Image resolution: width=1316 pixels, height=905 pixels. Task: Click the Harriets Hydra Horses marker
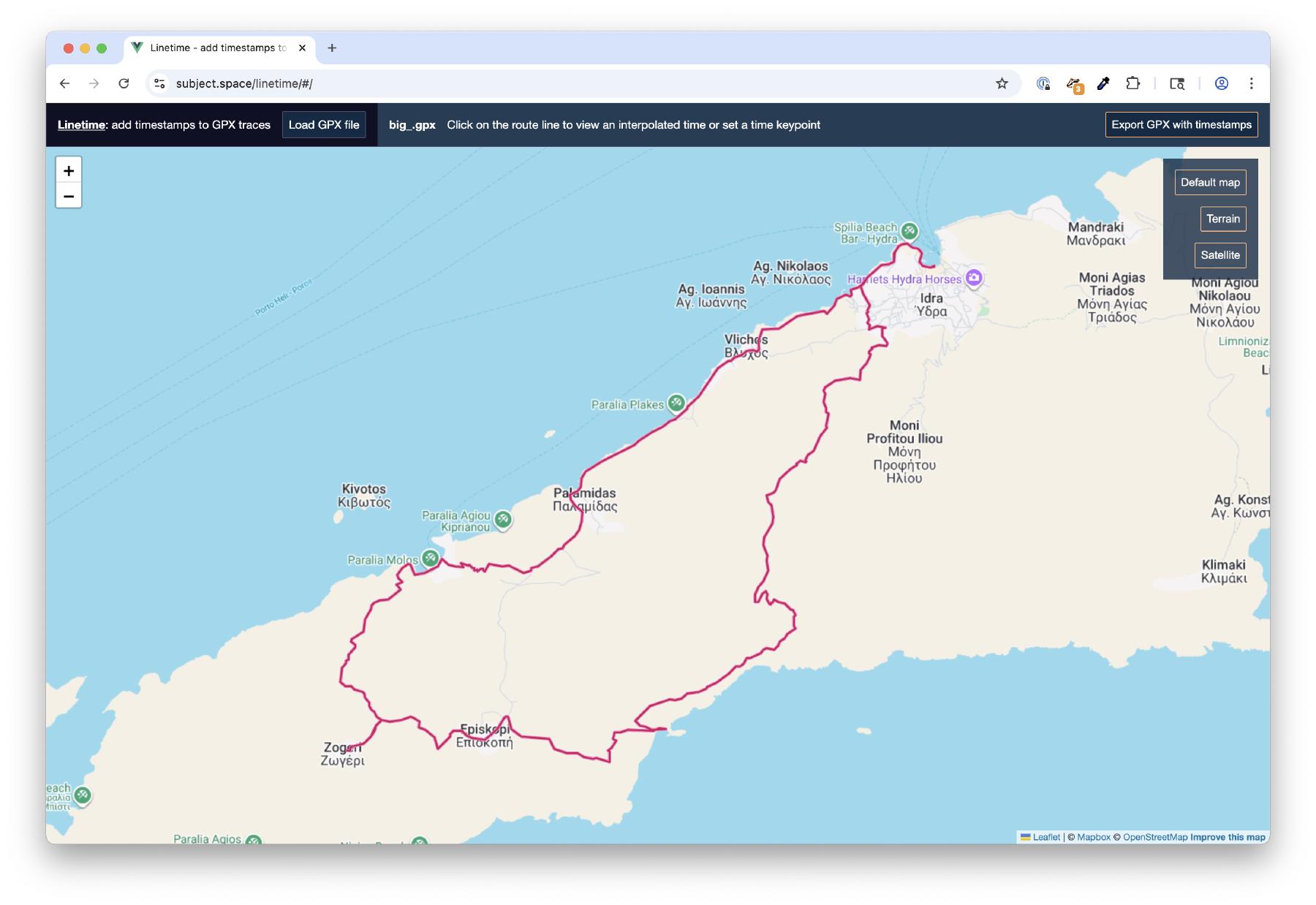tap(973, 278)
